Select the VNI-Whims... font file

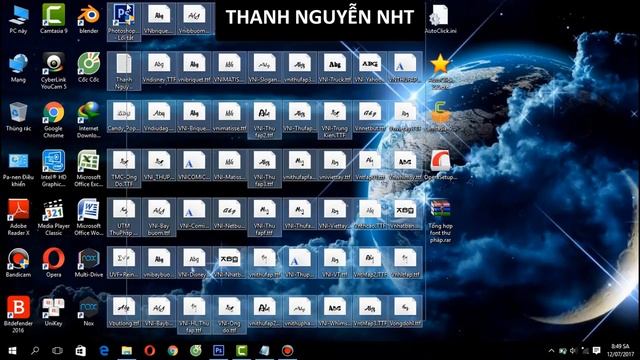click(334, 311)
